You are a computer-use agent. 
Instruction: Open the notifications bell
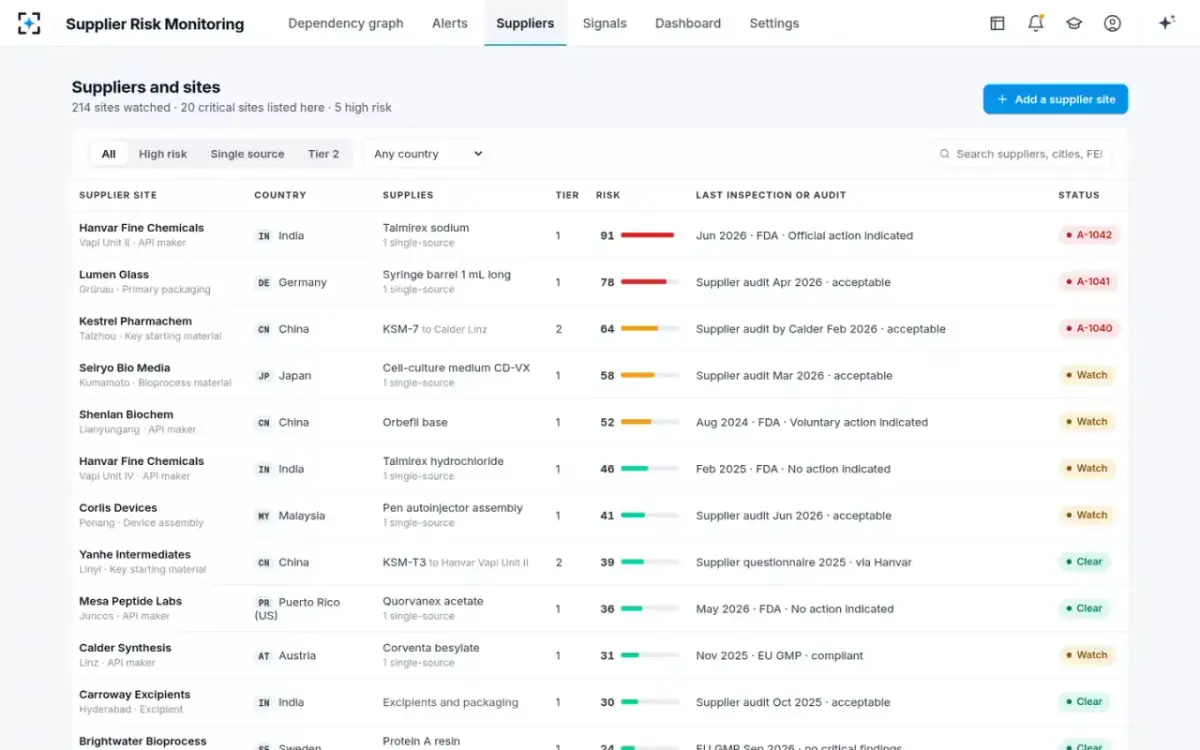click(1036, 23)
